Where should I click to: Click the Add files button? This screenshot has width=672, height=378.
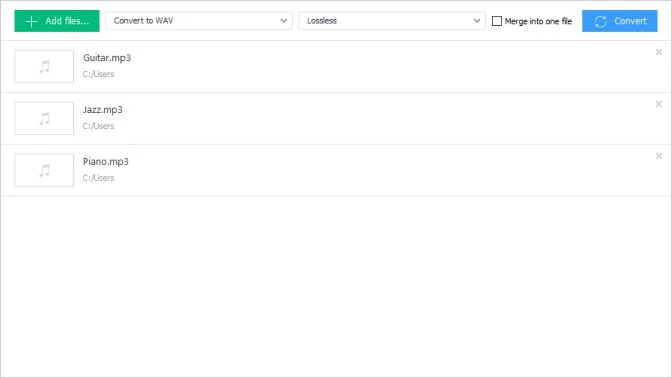click(x=57, y=21)
